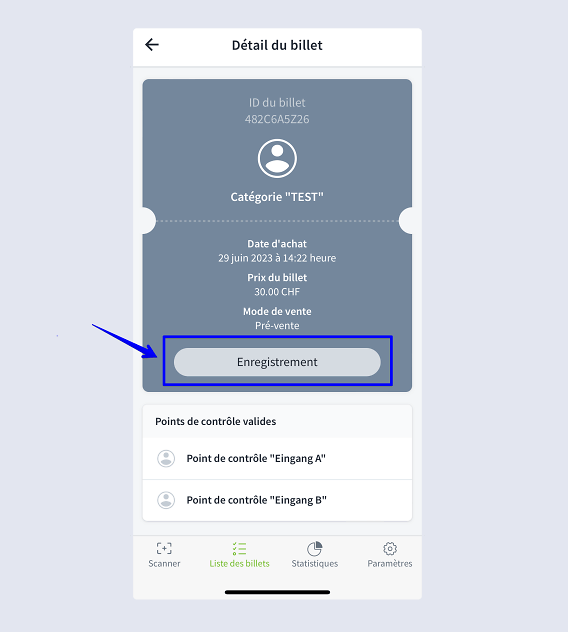Click the Liste des billets tab label

(x=239, y=563)
